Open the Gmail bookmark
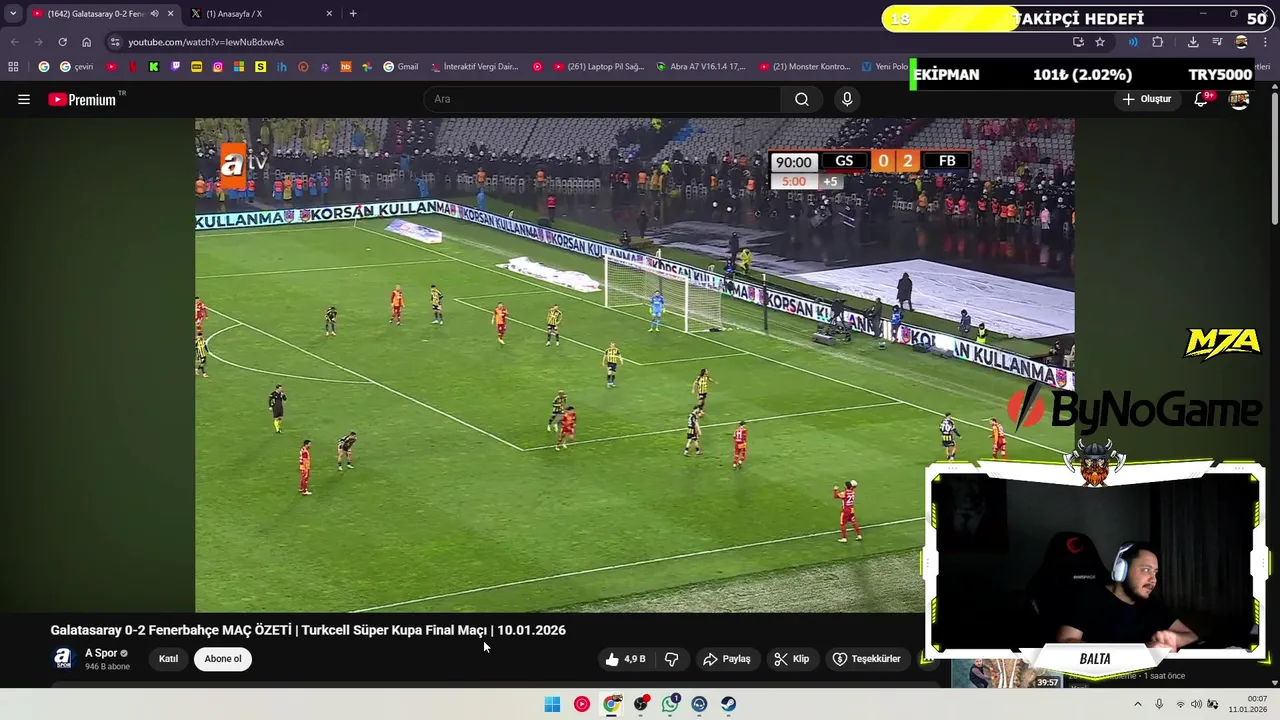 tap(401, 67)
